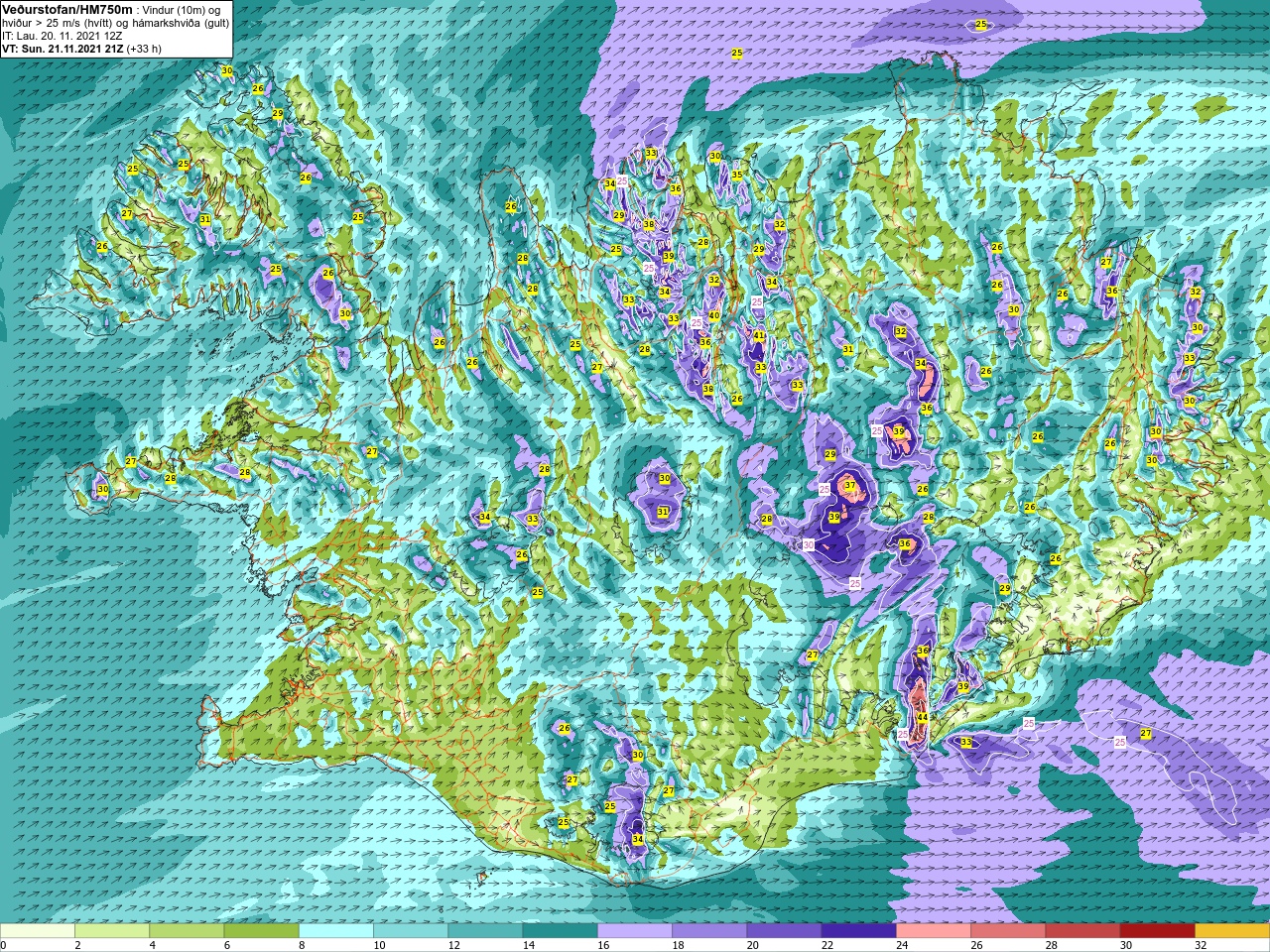
Task: Click the yellow '37' gust label
Action: (x=850, y=485)
